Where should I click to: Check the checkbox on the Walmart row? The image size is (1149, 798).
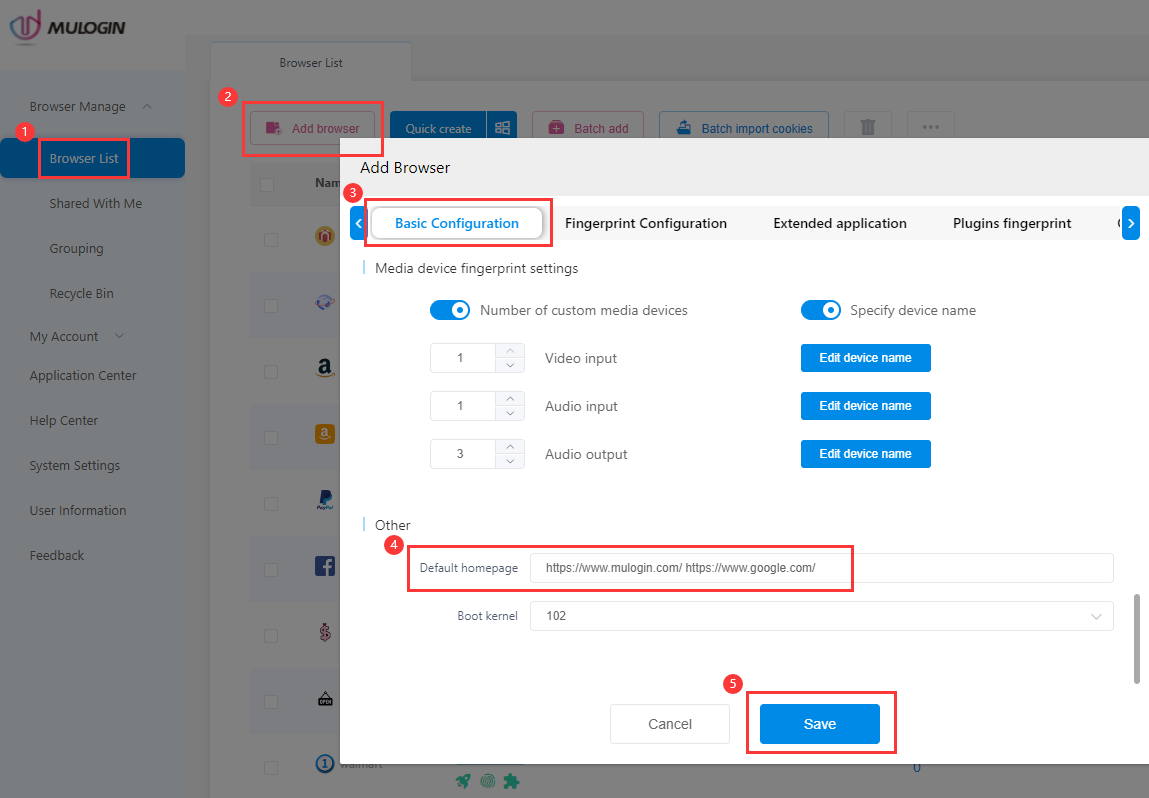coord(271,767)
